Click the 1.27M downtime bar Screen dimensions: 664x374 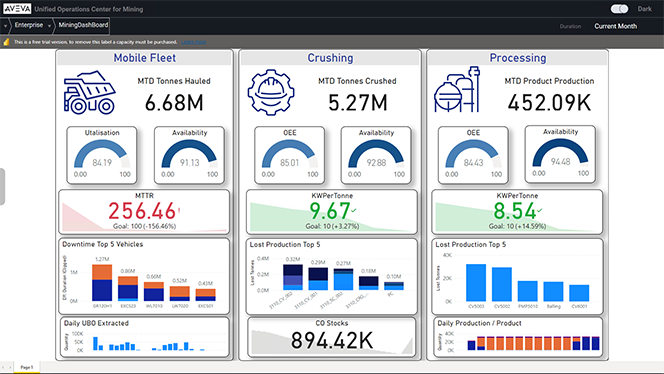pos(102,283)
